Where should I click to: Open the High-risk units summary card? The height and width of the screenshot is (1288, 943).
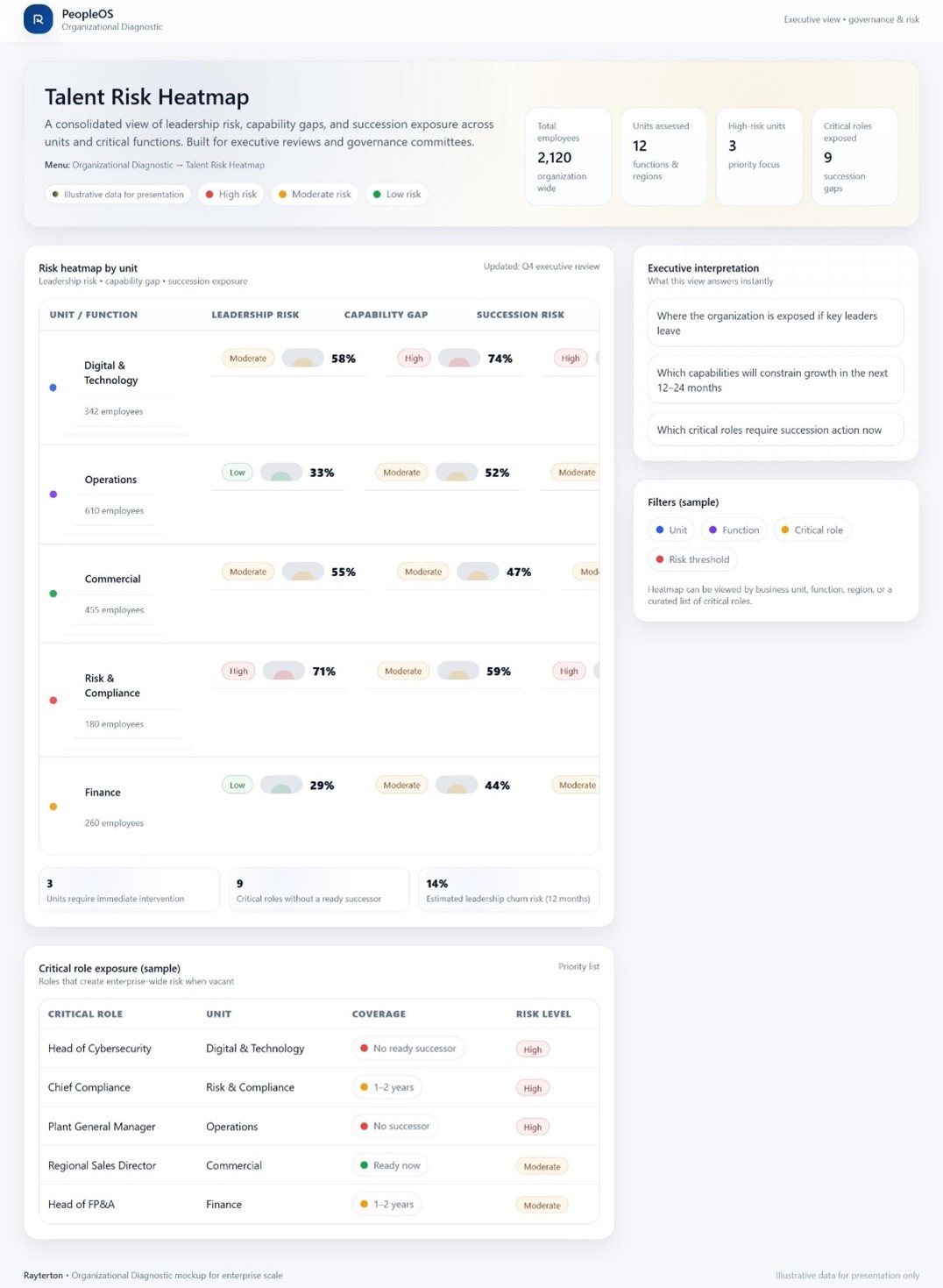pyautogui.click(x=758, y=156)
